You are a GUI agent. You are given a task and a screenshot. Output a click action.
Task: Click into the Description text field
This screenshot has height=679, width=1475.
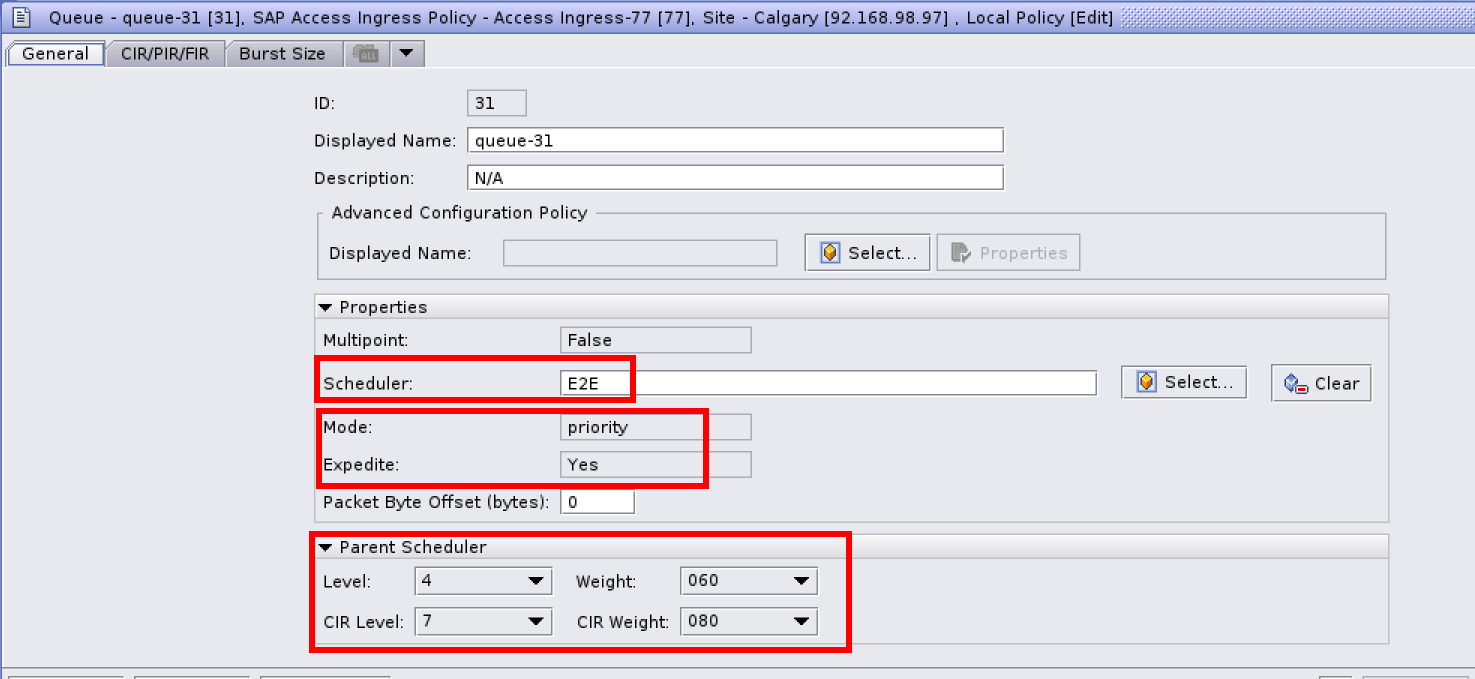point(734,178)
